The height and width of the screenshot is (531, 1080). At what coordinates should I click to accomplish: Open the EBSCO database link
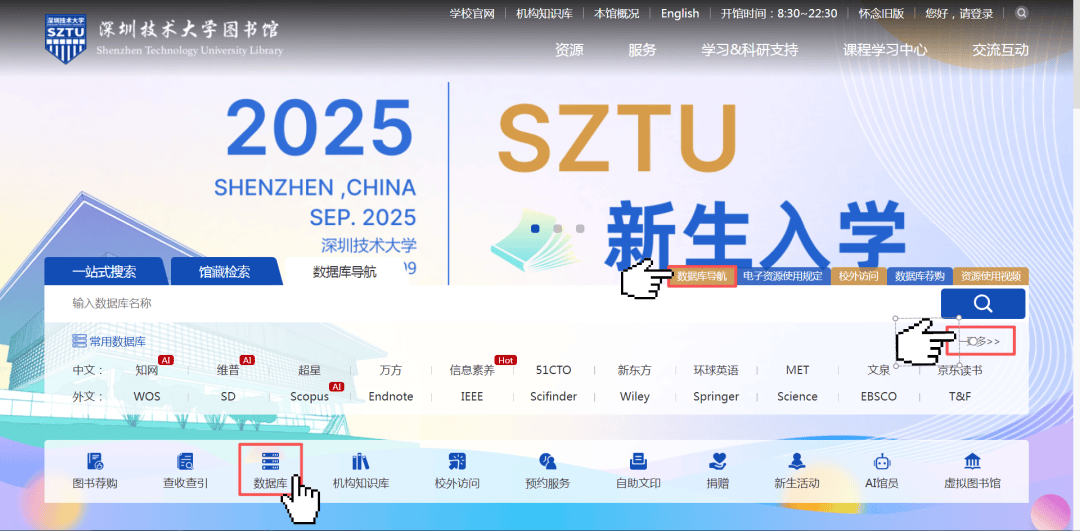click(878, 397)
